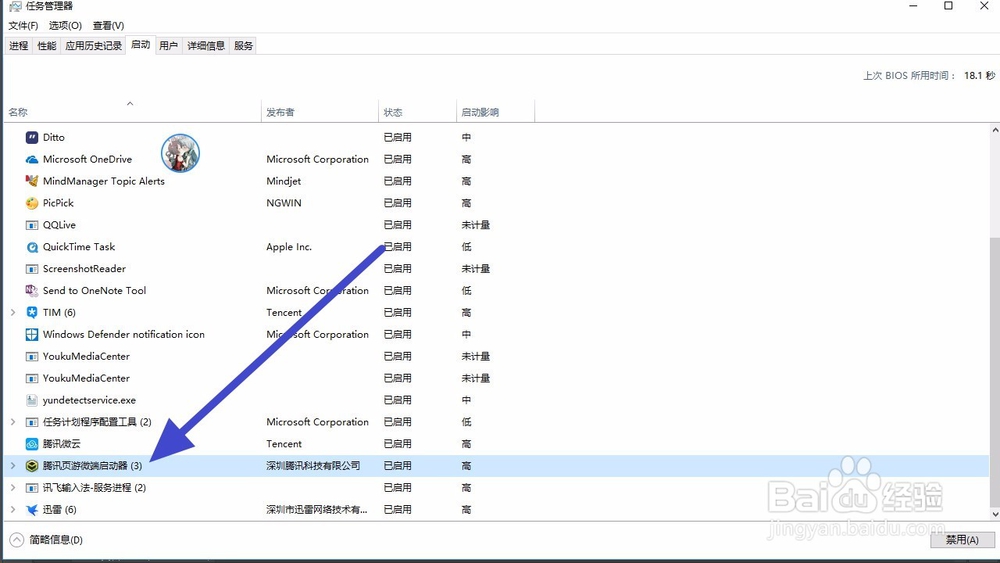Click the ScreenshotReader icon
Viewport: 1000px width, 563px height.
[32, 269]
